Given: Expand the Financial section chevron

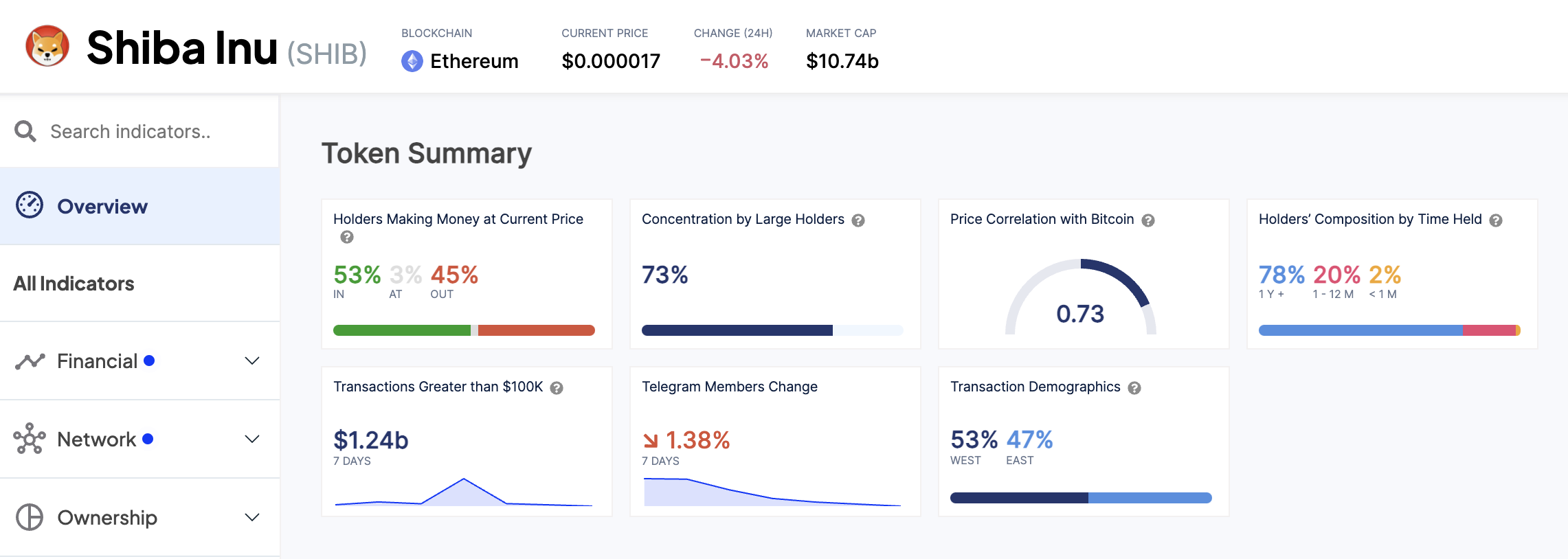Looking at the screenshot, I should 252,361.
